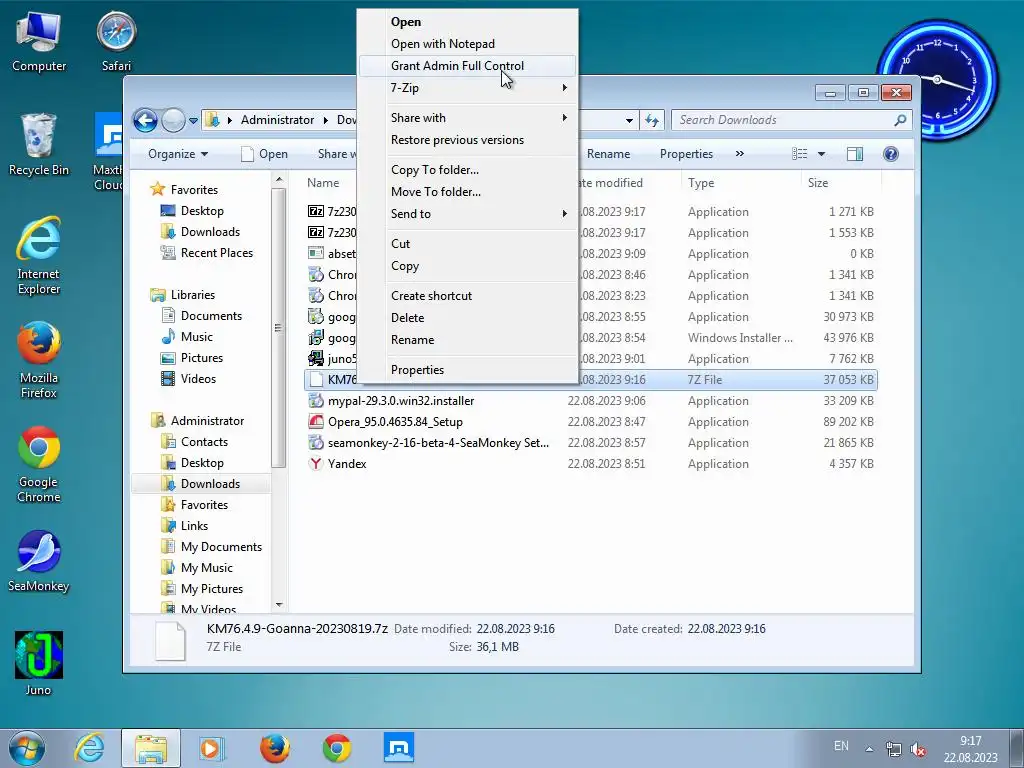1024x768 pixels.
Task: Choose Move To folder...
Action: (468, 191)
